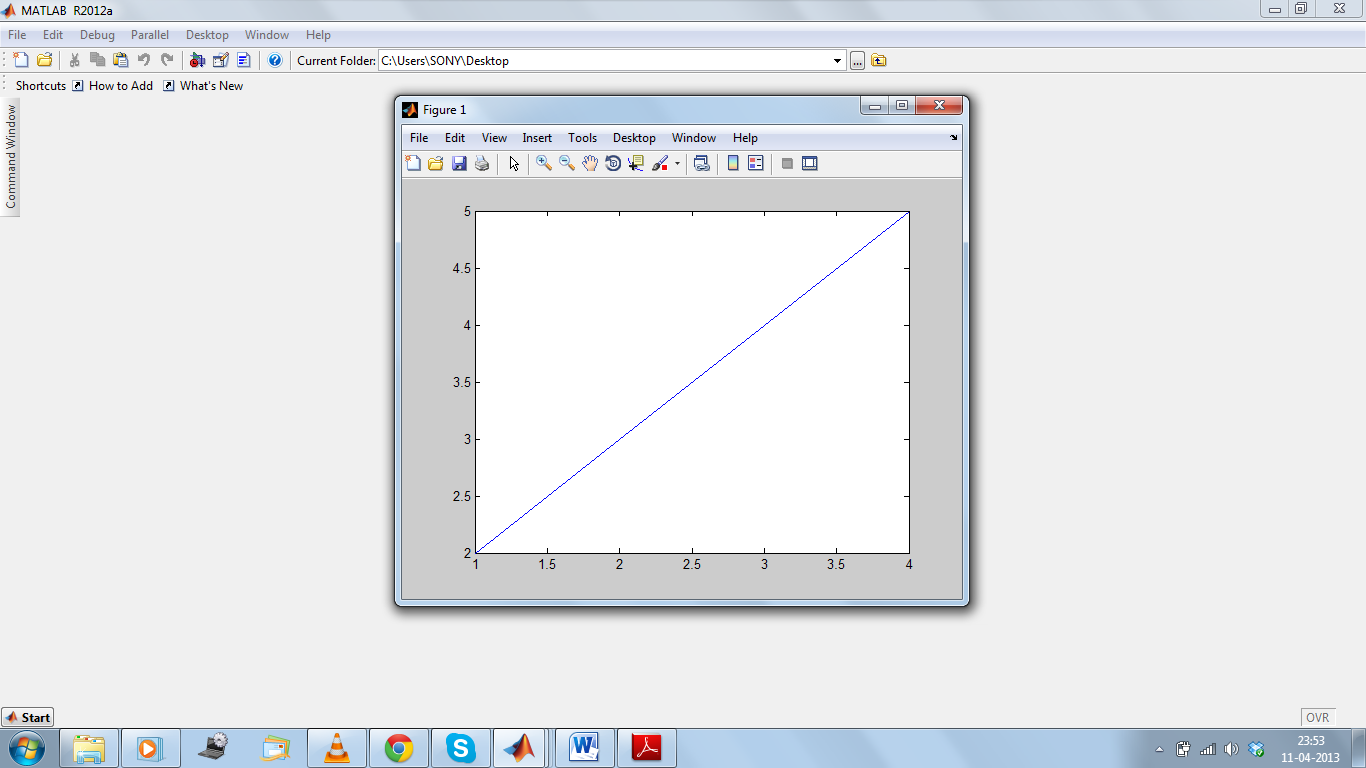Click the blue plotted line in the axes

(x=692, y=382)
